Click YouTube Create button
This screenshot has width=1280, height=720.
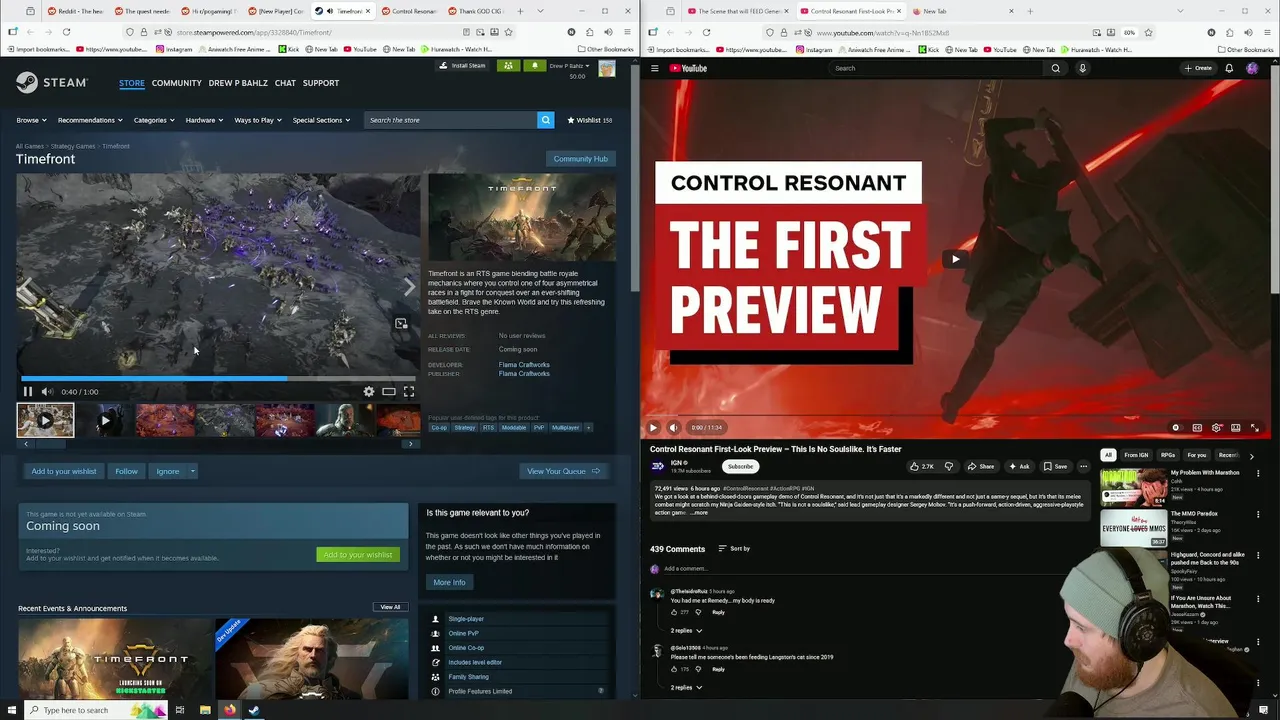pos(1198,68)
